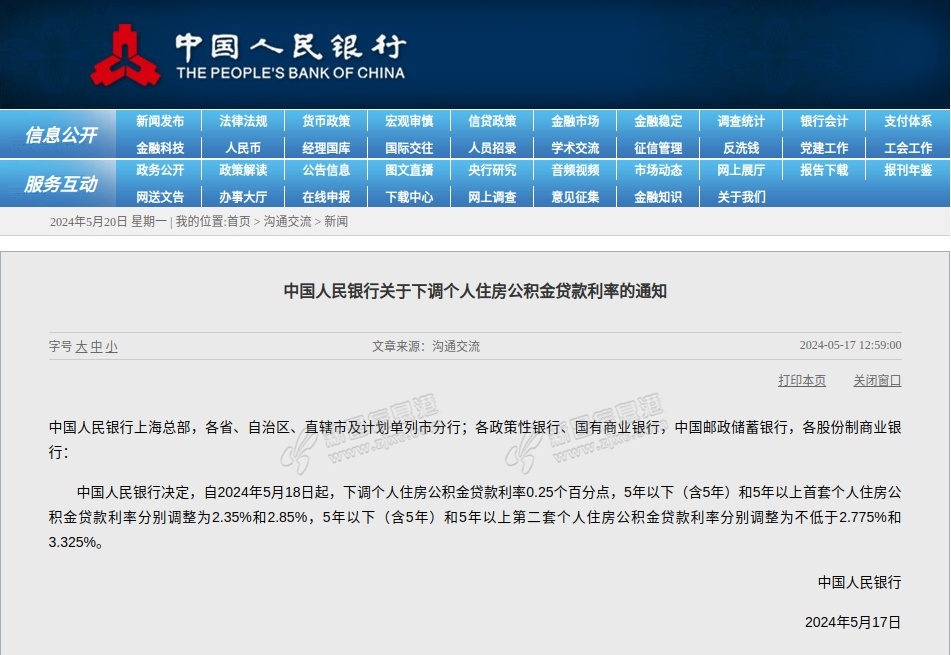951x655 pixels.
Task: Open the 货币政策 menu item
Action: 326,121
